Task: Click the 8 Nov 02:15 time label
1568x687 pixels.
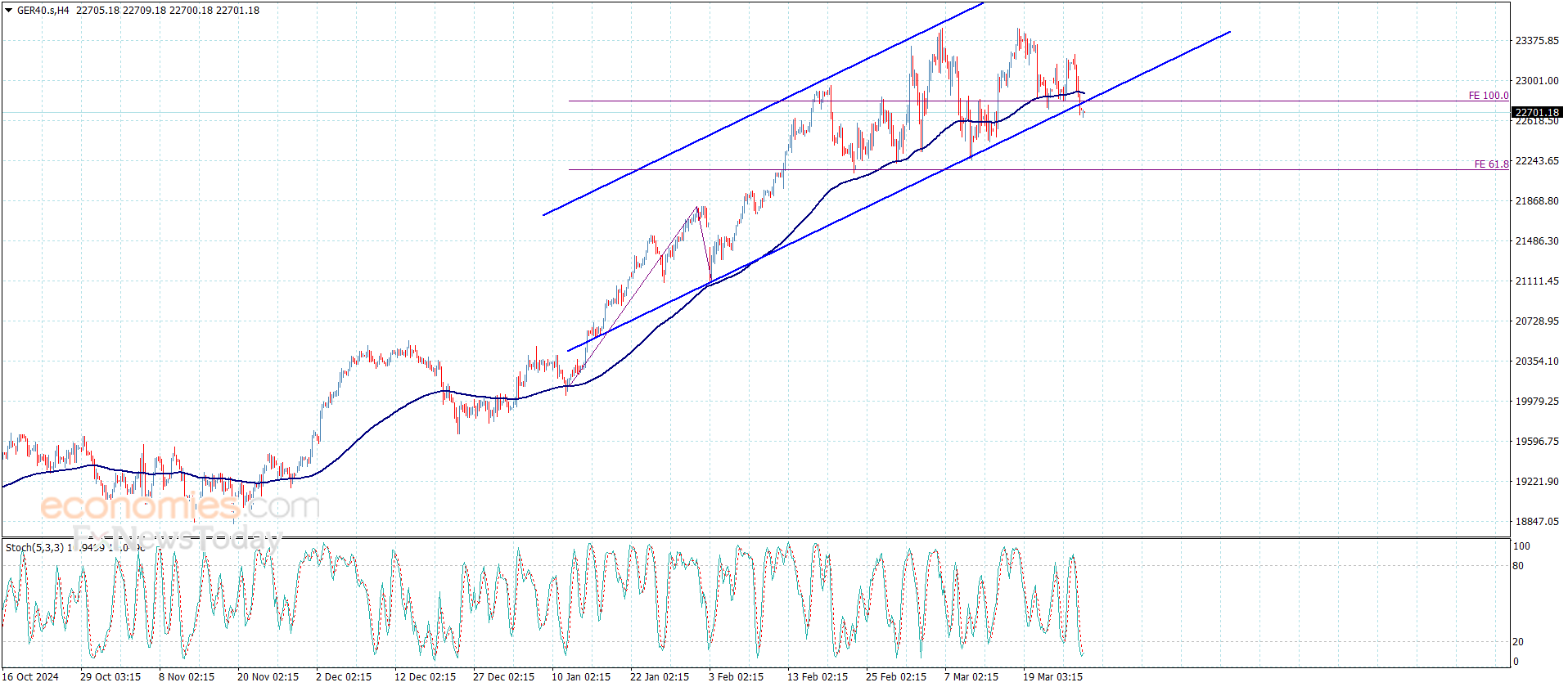Action: [187, 677]
